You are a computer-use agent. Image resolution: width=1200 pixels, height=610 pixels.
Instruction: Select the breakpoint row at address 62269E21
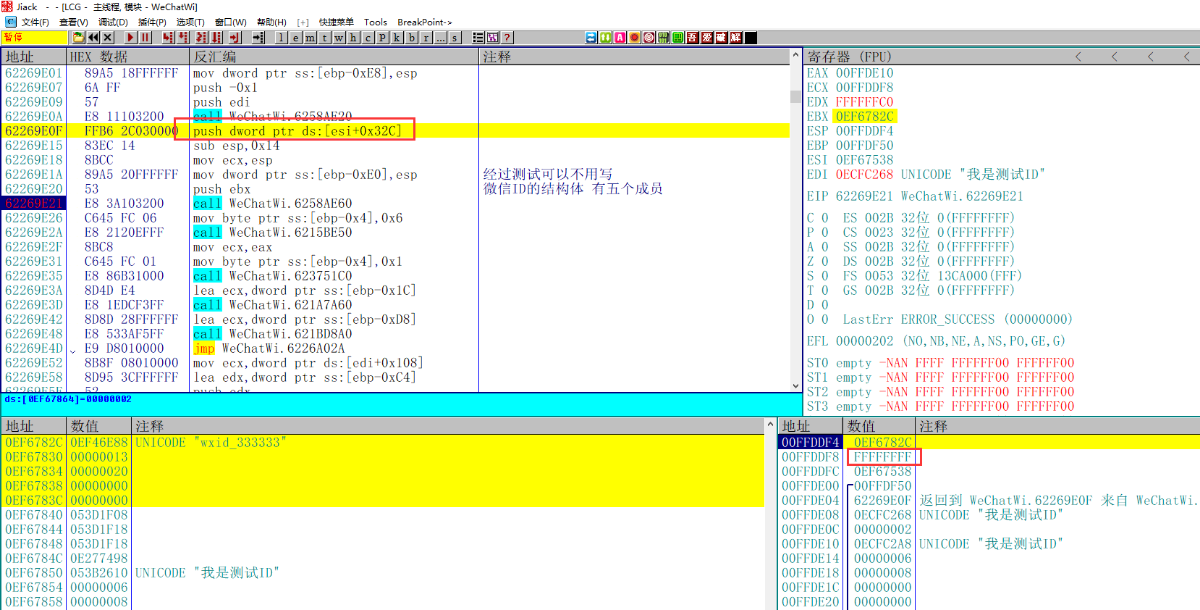point(395,203)
